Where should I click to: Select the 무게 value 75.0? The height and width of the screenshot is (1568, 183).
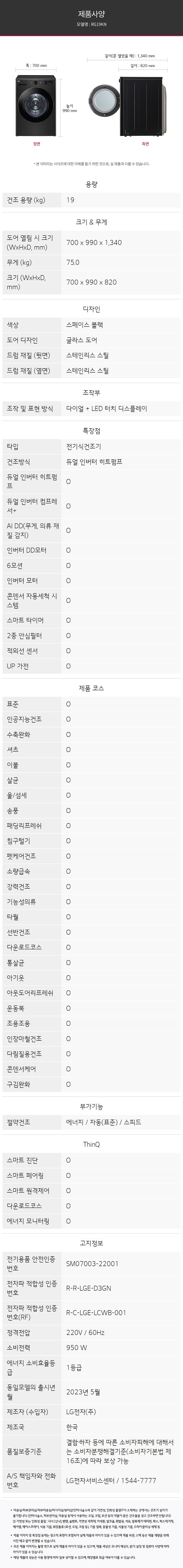tap(73, 262)
